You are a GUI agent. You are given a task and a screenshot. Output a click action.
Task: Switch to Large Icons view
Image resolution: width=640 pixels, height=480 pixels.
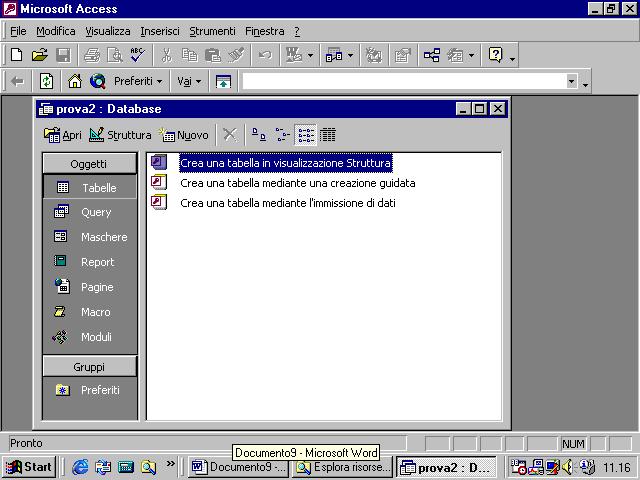click(259, 135)
